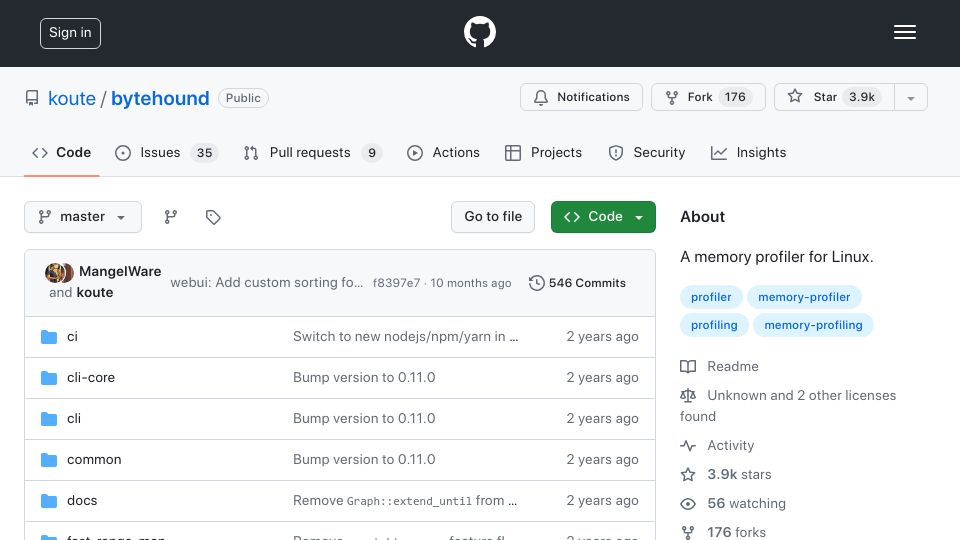Screen dimensions: 960x540
Task: Click 'Remove Graph::extend_until from' commit message
Action: [x=405, y=501]
